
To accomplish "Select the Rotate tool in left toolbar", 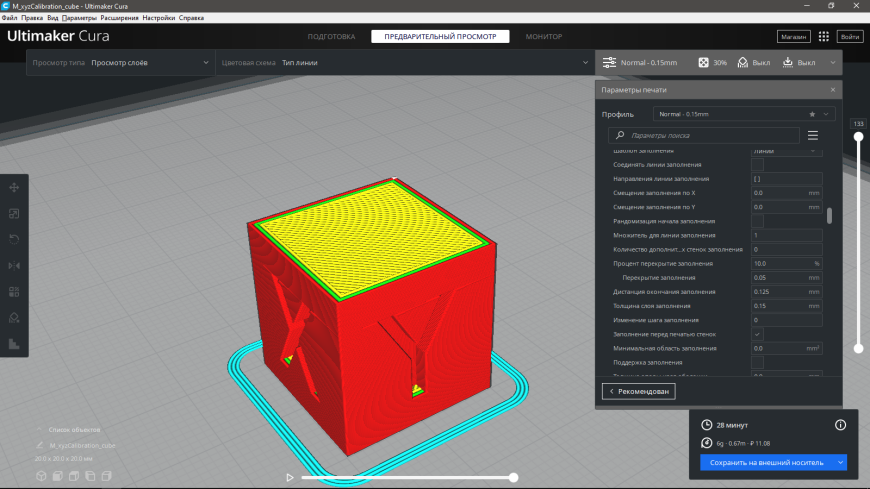I will [14, 240].
